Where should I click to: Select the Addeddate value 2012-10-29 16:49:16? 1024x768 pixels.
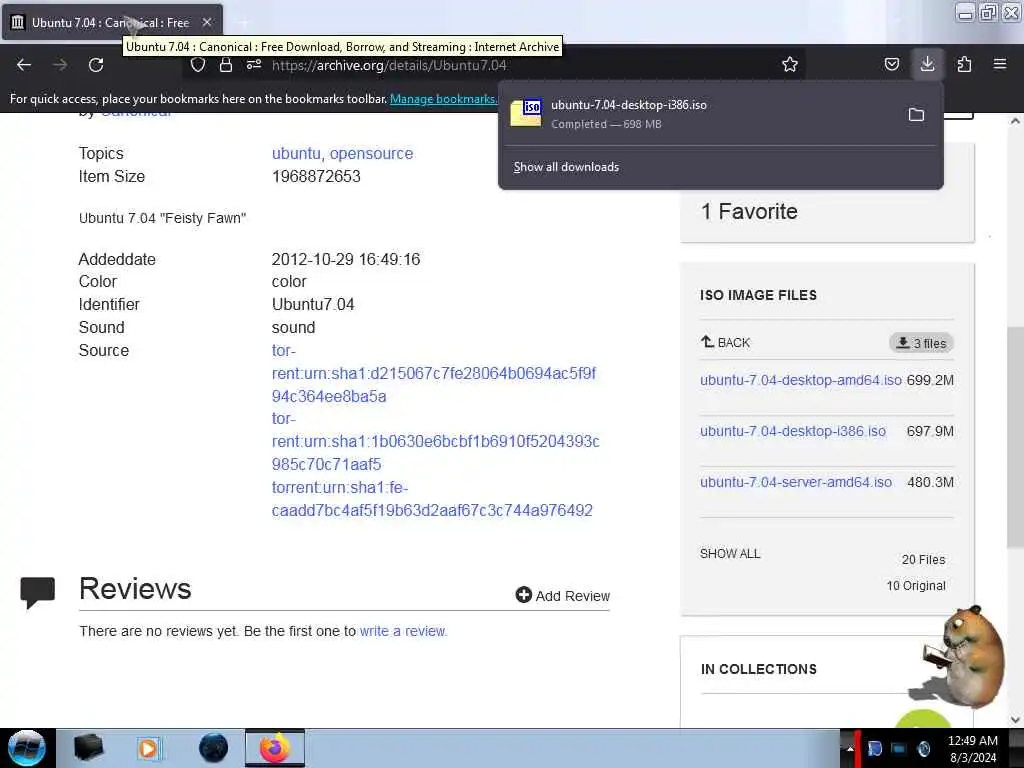click(346, 259)
